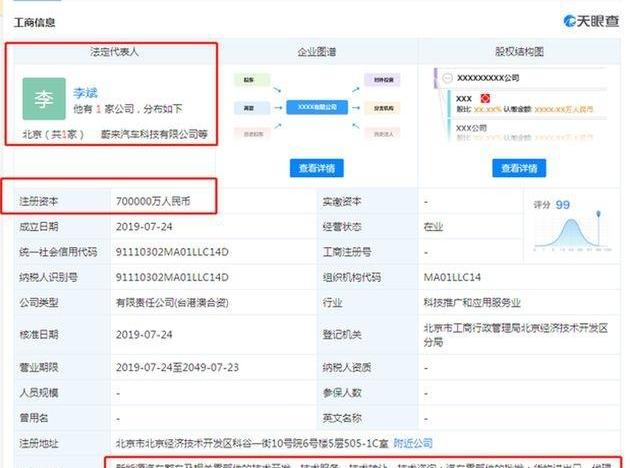Click company type 有限责任公司(台港澳合资)

tap(172, 302)
